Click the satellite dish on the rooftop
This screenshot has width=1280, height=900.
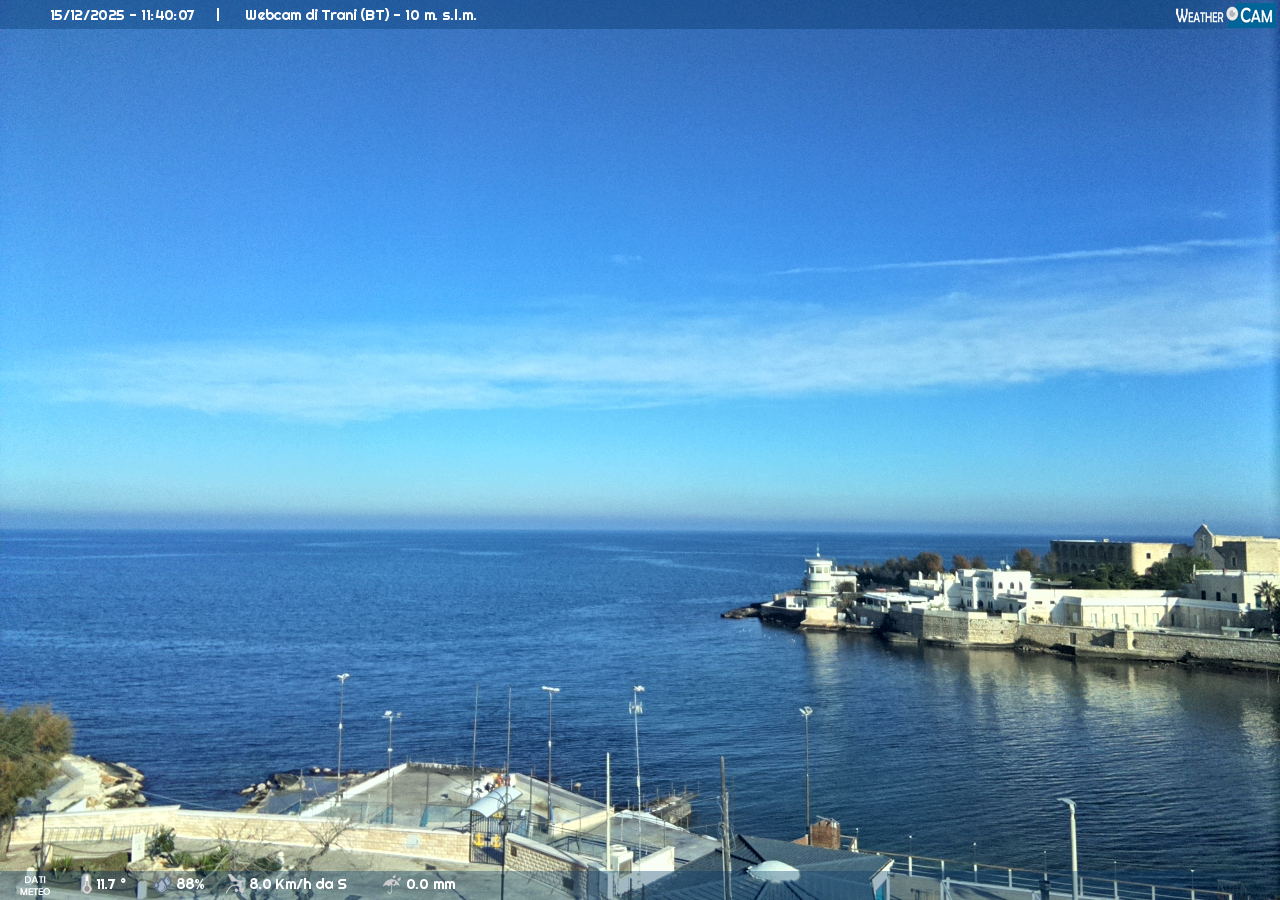[773, 871]
